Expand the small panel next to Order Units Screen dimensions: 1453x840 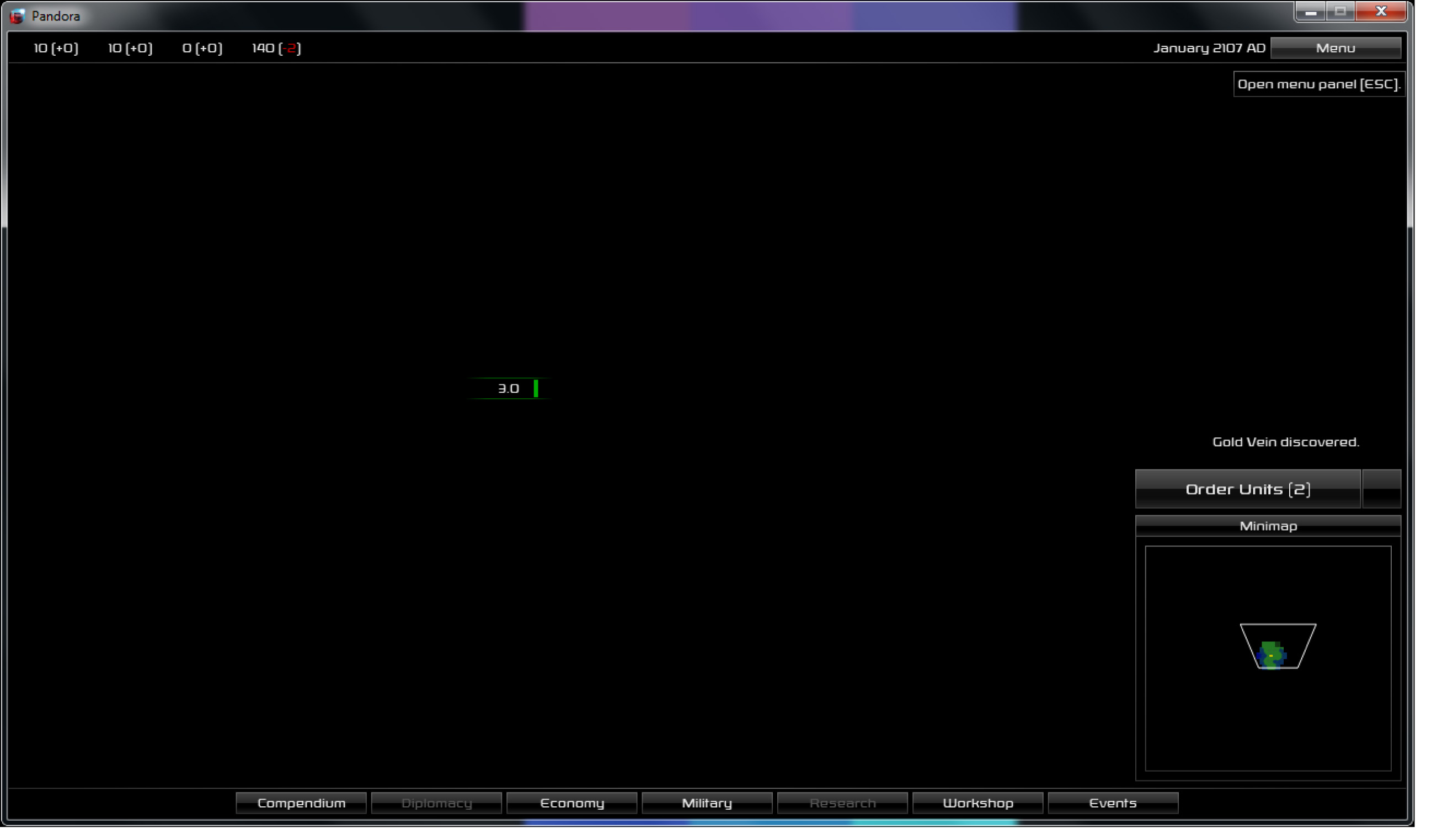tap(1381, 488)
